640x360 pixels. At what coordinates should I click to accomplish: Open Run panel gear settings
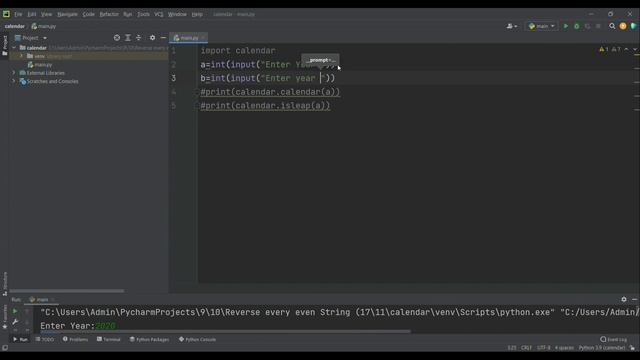pos(624,299)
